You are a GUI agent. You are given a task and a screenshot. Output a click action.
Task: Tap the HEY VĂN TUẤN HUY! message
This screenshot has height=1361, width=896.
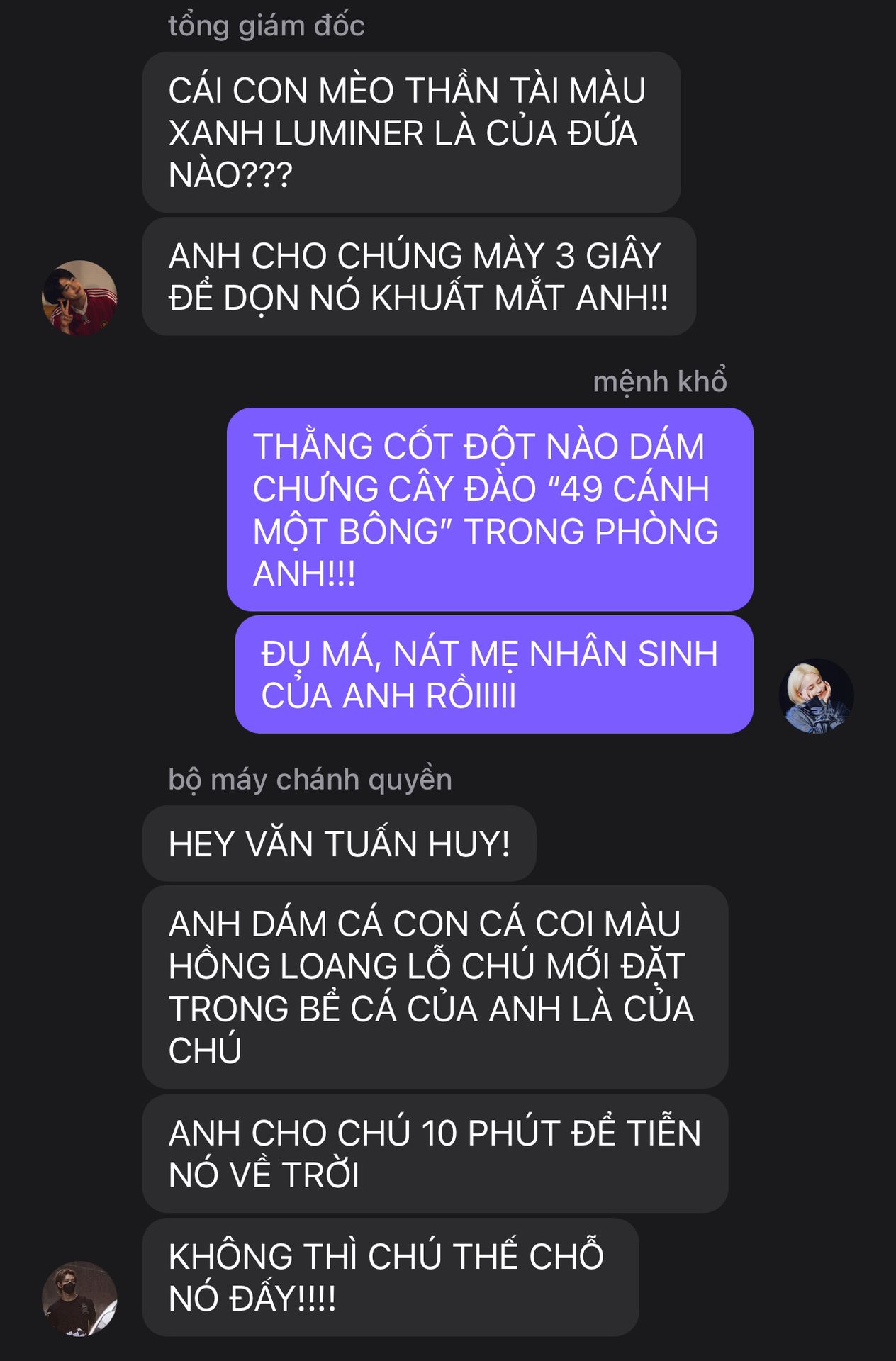coord(339,844)
